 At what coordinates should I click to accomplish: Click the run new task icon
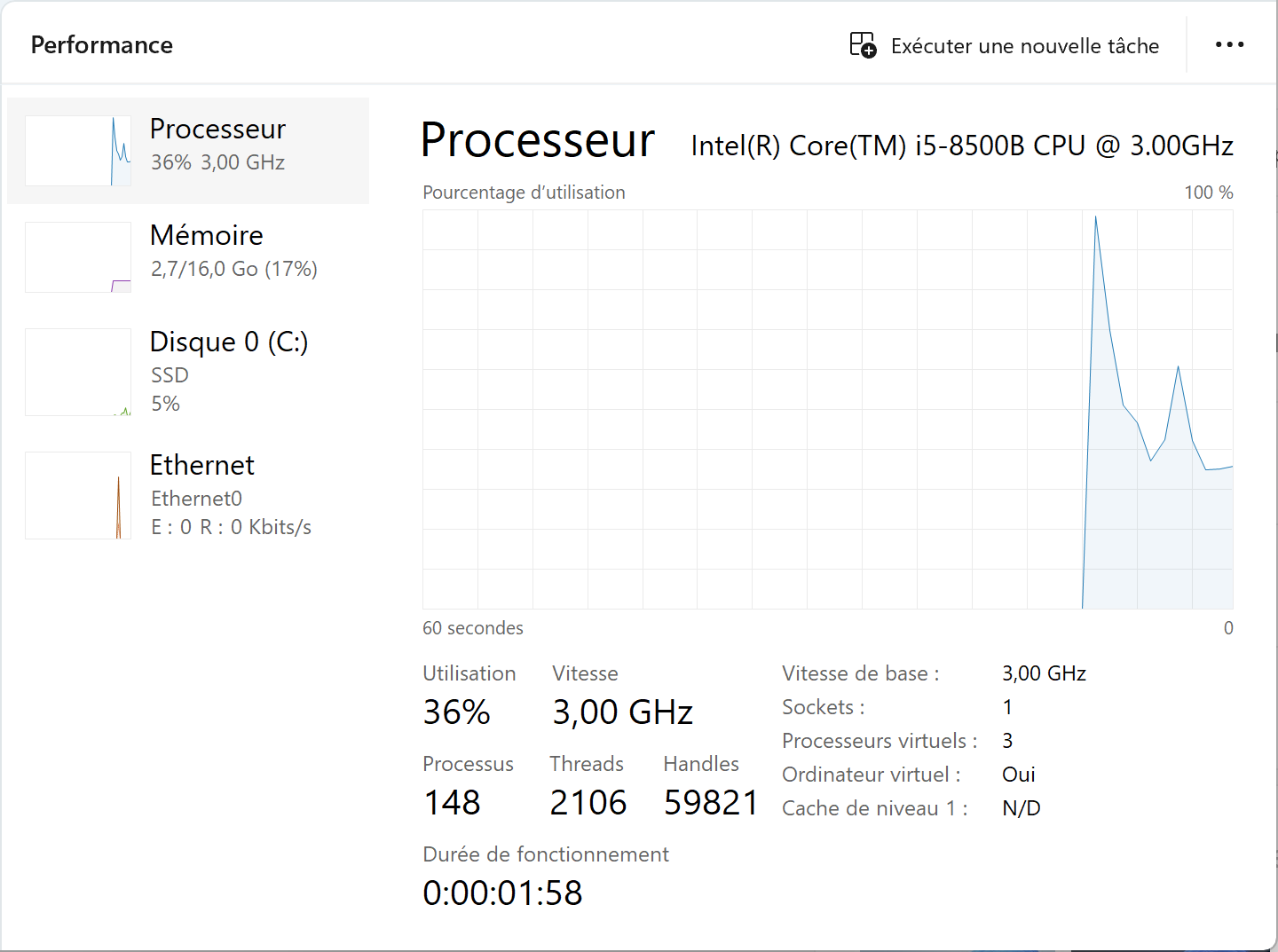point(863,45)
